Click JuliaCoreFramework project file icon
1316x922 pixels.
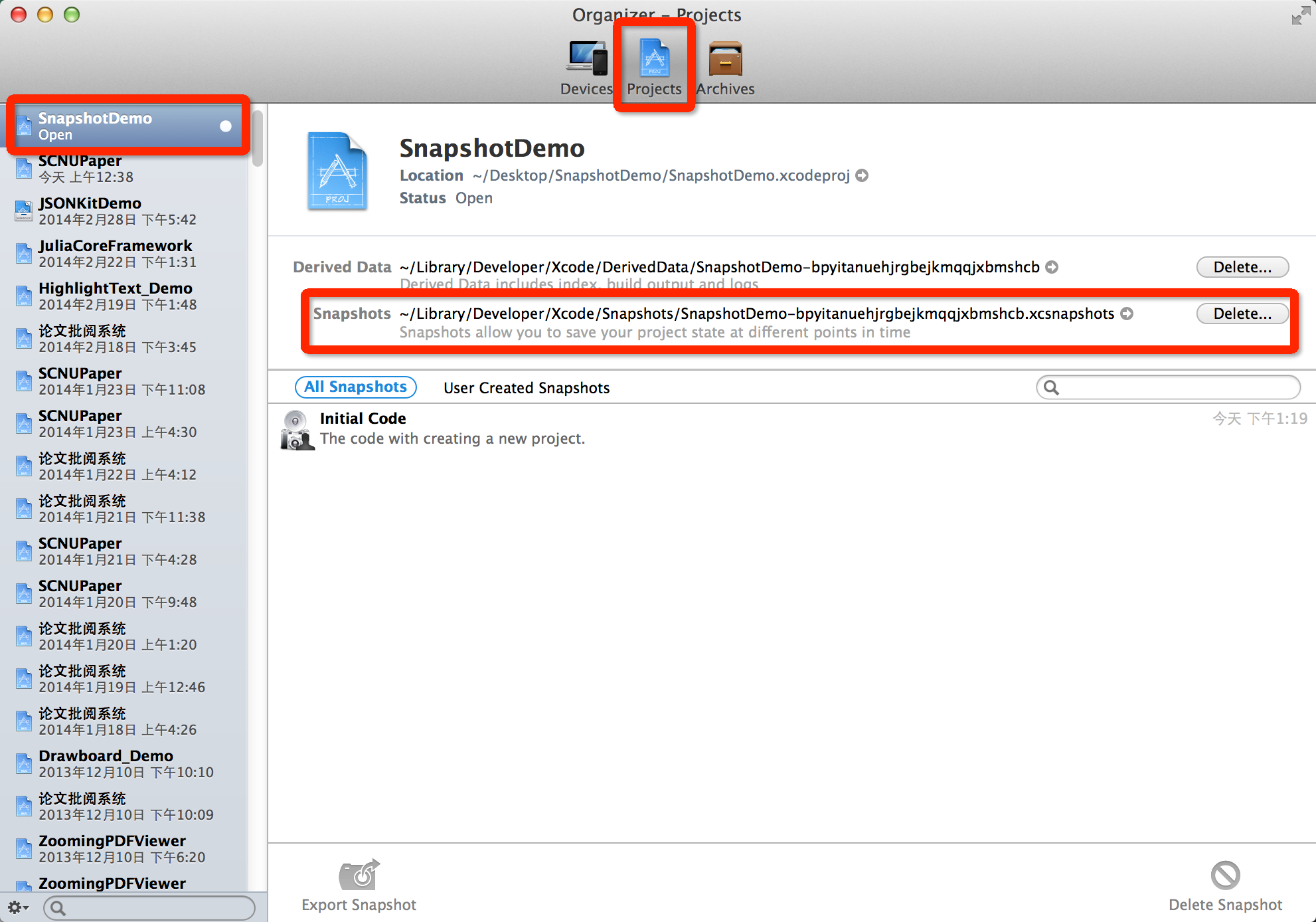[x=24, y=254]
